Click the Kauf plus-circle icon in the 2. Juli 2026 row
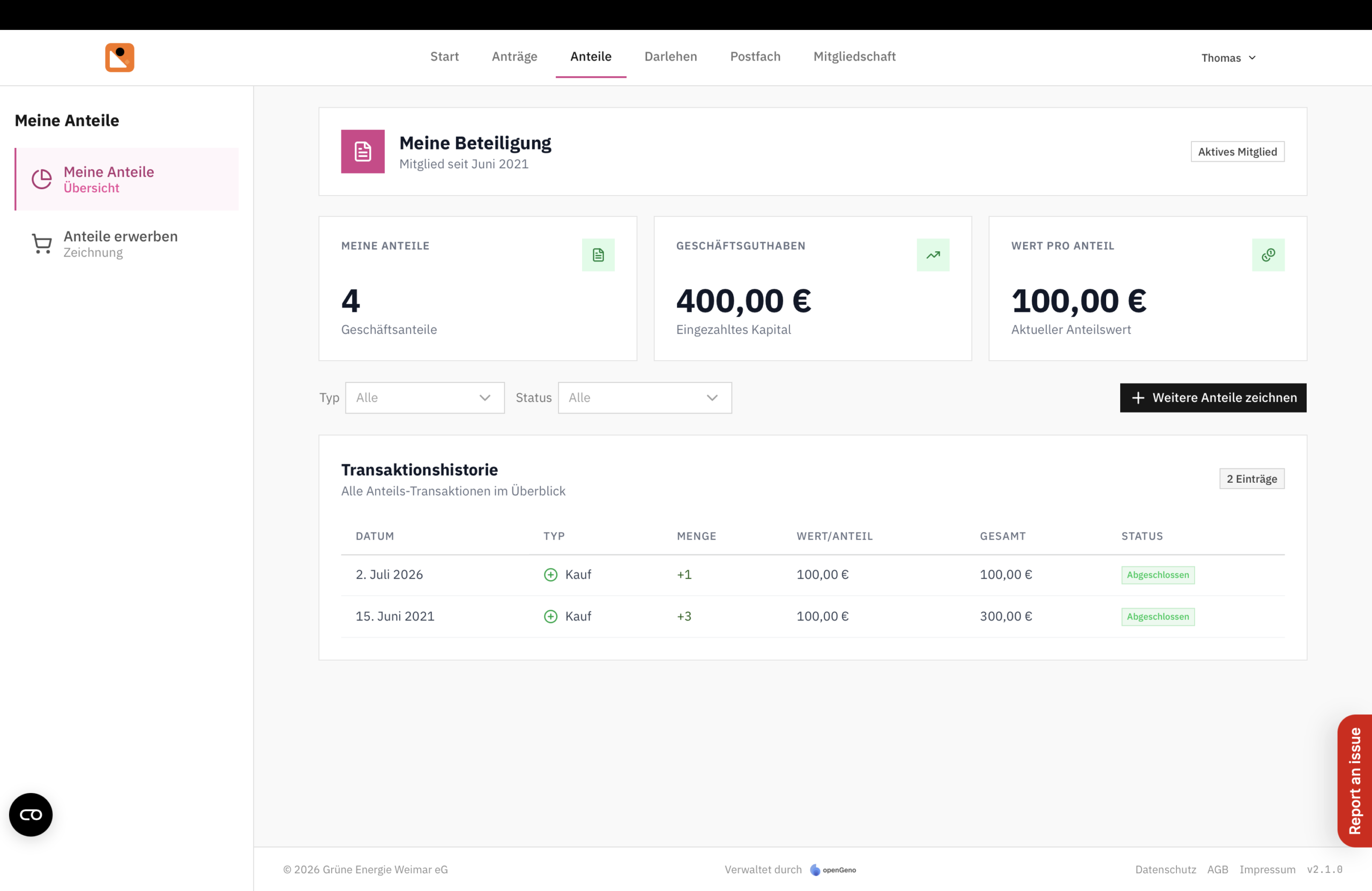The width and height of the screenshot is (1372, 891). [550, 574]
